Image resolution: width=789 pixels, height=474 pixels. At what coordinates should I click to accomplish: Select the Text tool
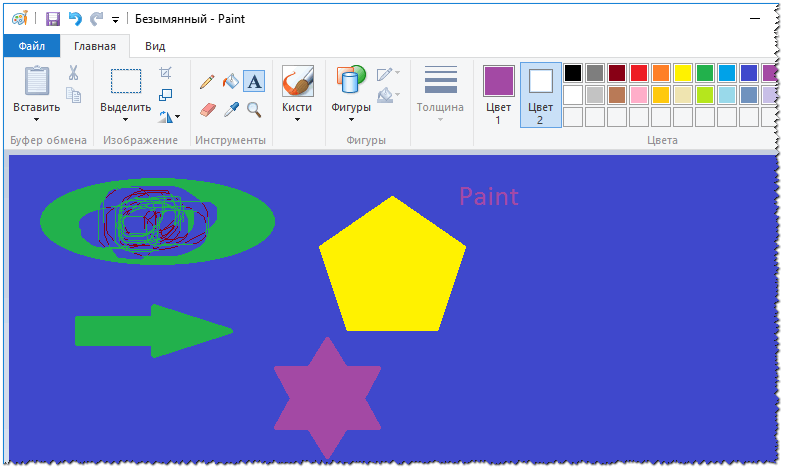pos(254,81)
